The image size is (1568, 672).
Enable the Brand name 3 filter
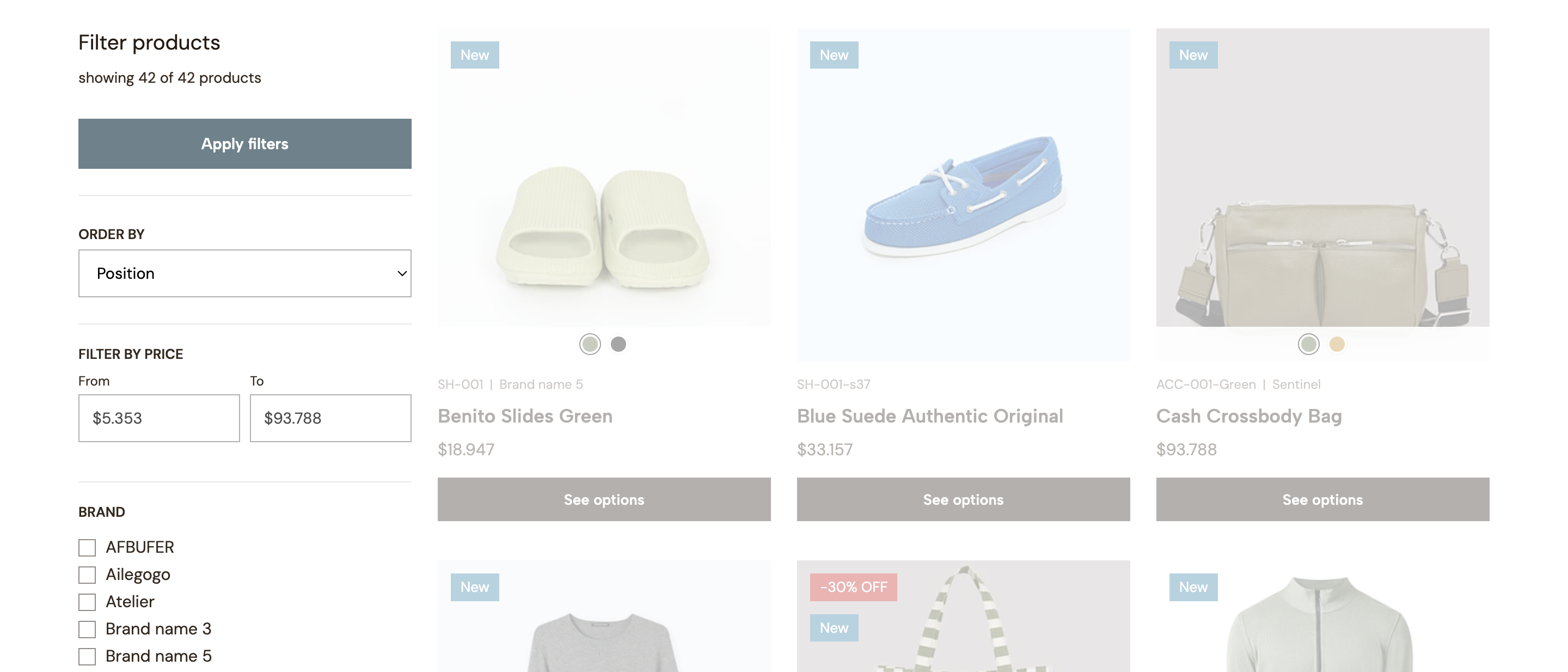coord(87,629)
